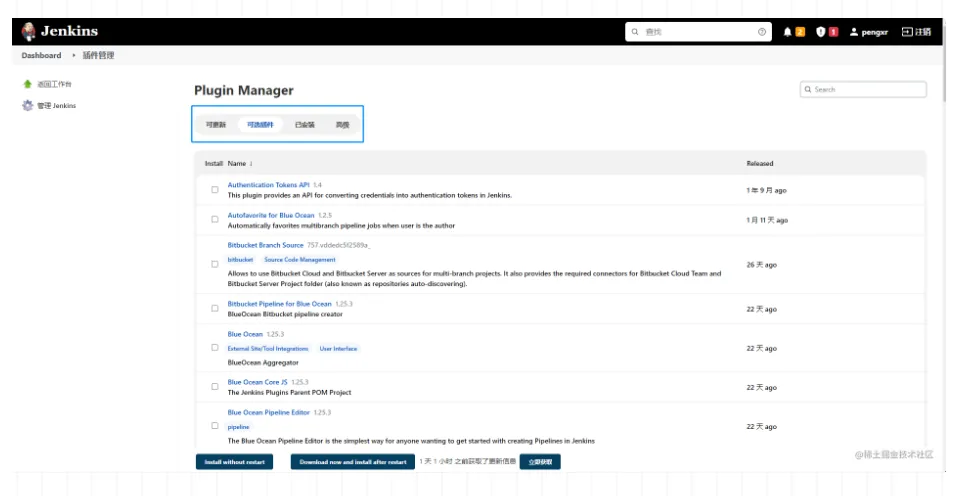Filter by the pipeline tag
This screenshot has height=496, width=958.
click(238, 427)
